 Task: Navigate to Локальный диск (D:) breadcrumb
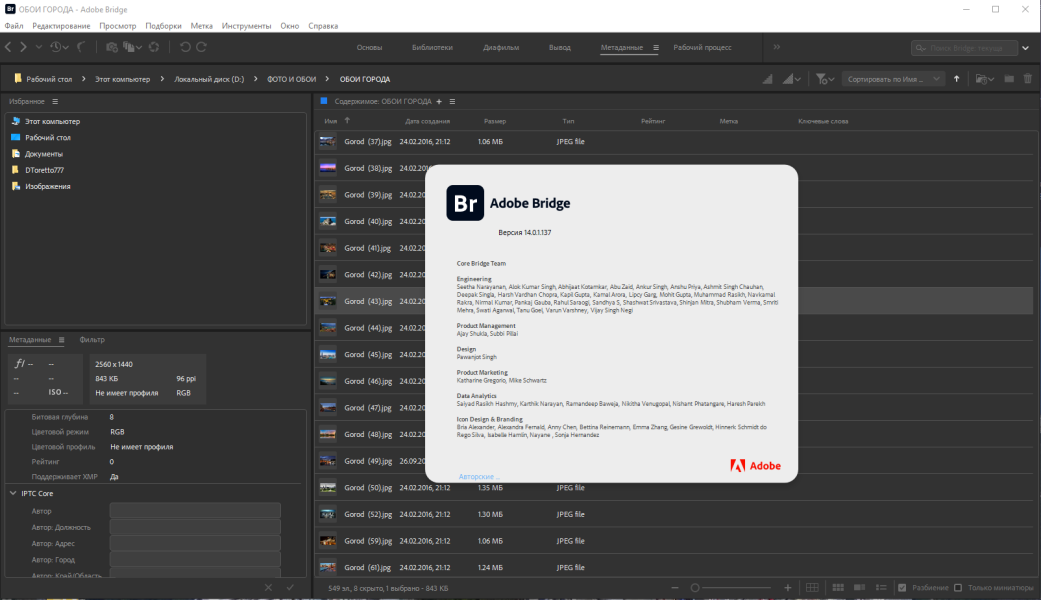[x=209, y=79]
